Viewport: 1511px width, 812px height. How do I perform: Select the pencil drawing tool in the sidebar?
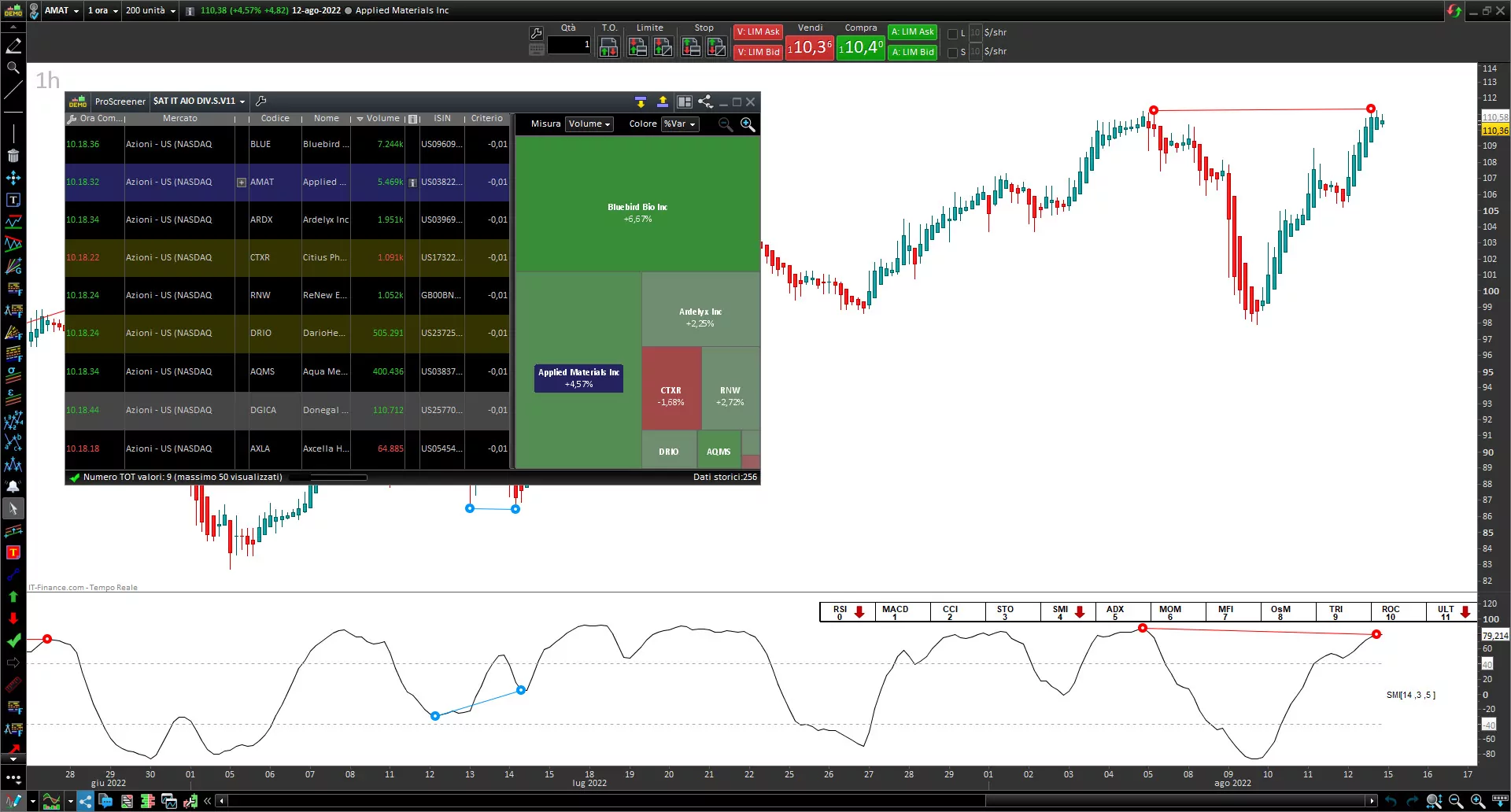[x=13, y=46]
